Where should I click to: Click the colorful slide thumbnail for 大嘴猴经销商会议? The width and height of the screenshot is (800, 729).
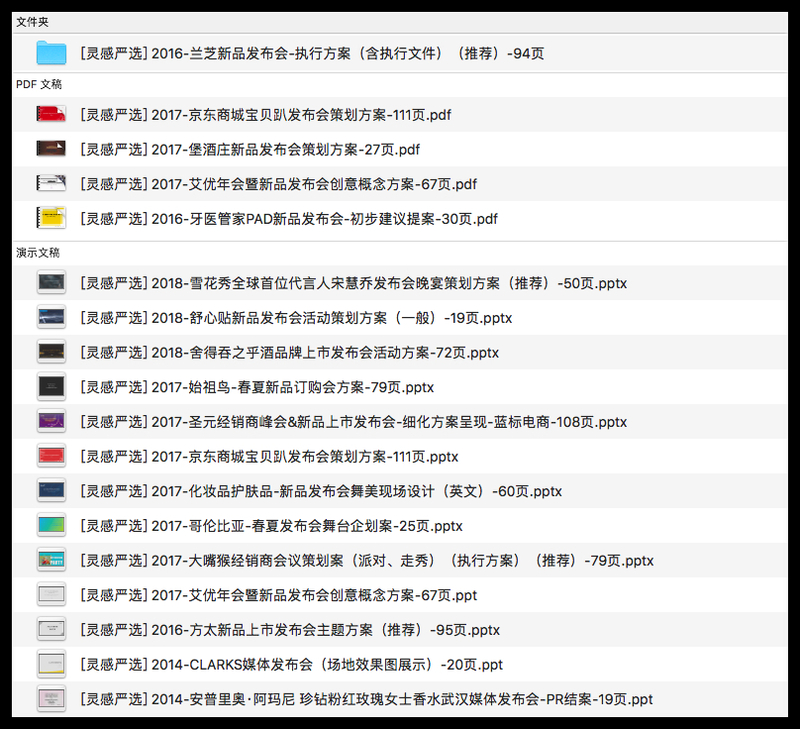point(51,560)
